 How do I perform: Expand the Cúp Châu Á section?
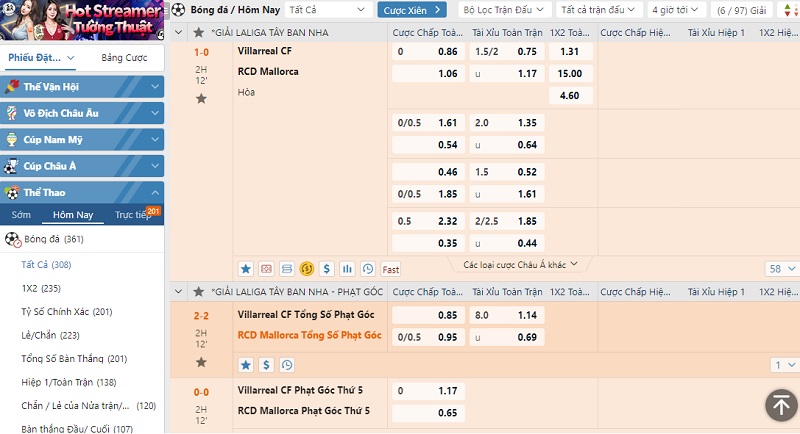(155, 166)
